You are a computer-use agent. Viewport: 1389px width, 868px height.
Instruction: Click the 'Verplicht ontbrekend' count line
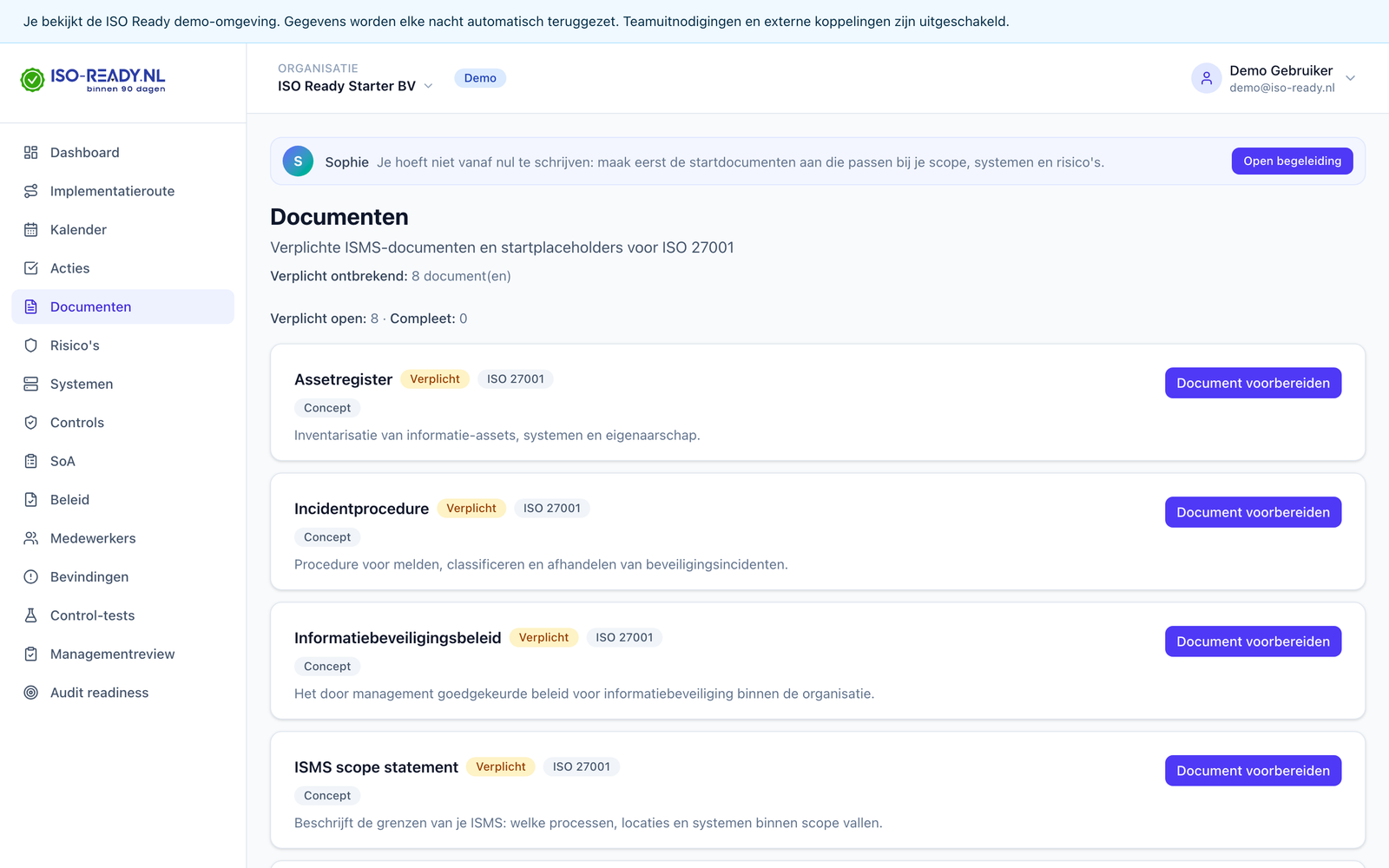click(x=391, y=276)
